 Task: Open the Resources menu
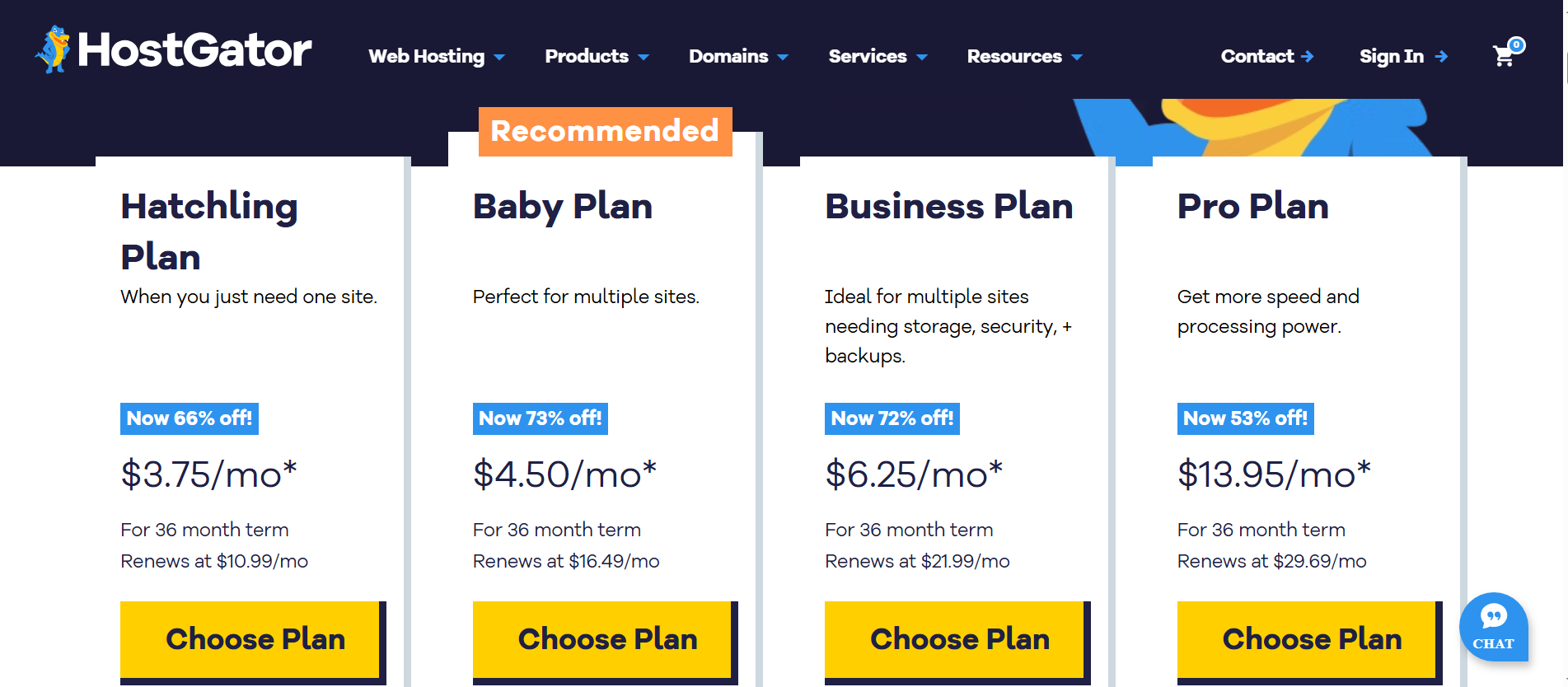pyautogui.click(x=1014, y=56)
